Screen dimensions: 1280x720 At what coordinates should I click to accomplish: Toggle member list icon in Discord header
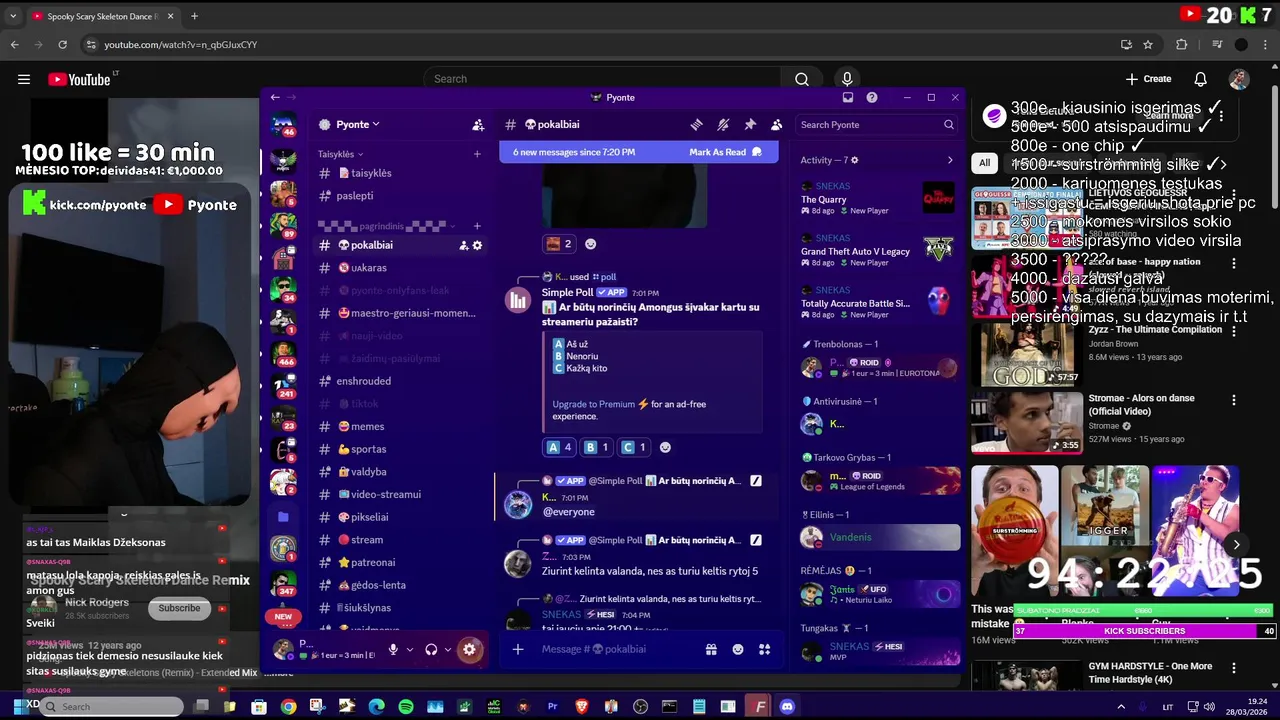776,125
